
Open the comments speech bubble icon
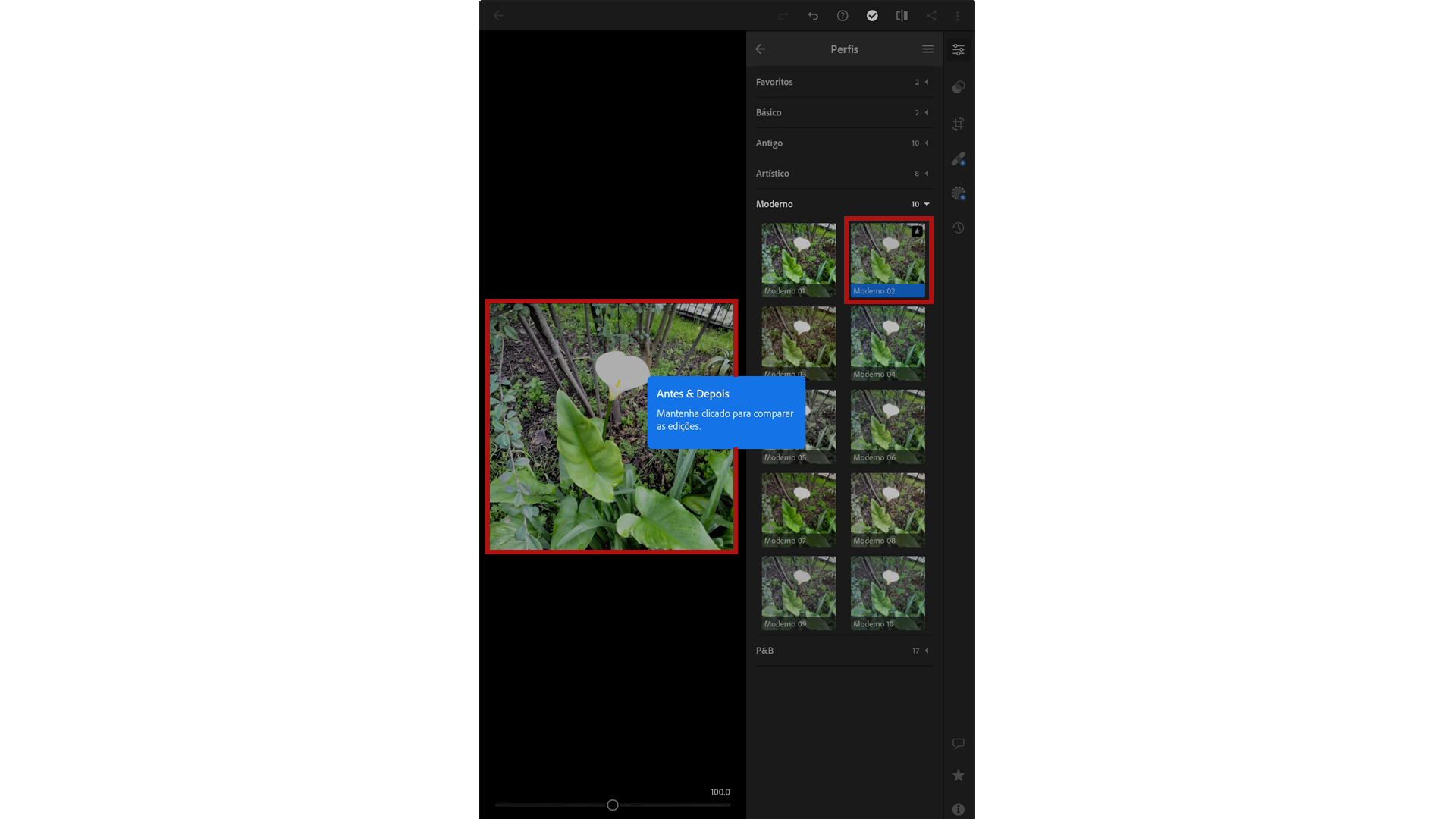959,744
